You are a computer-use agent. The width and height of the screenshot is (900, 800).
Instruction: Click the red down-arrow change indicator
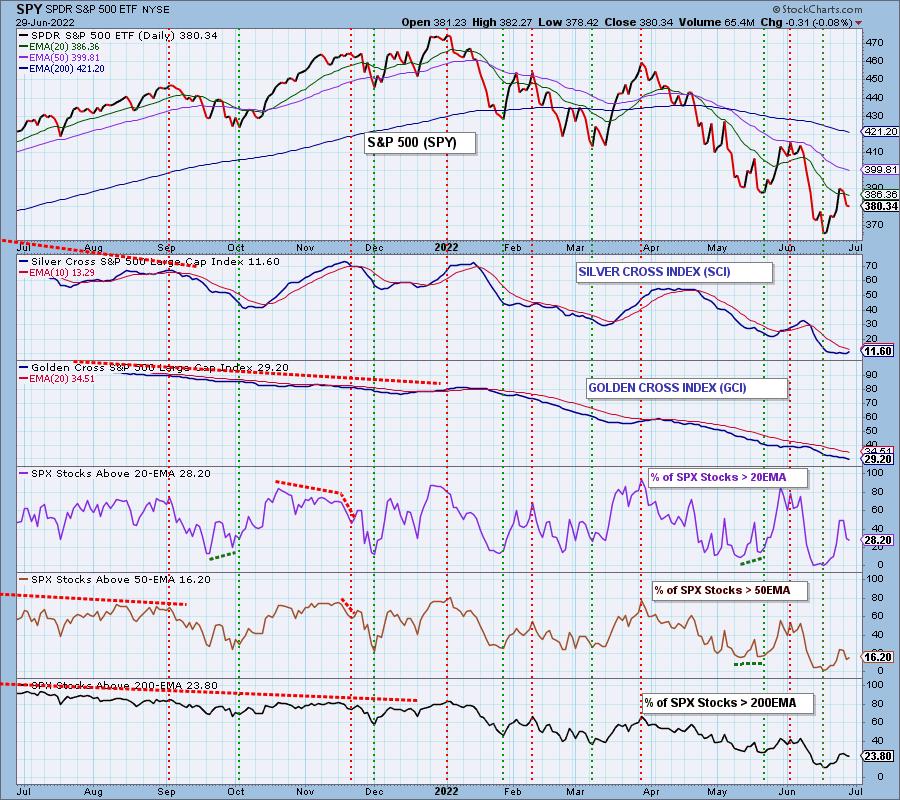click(858, 23)
